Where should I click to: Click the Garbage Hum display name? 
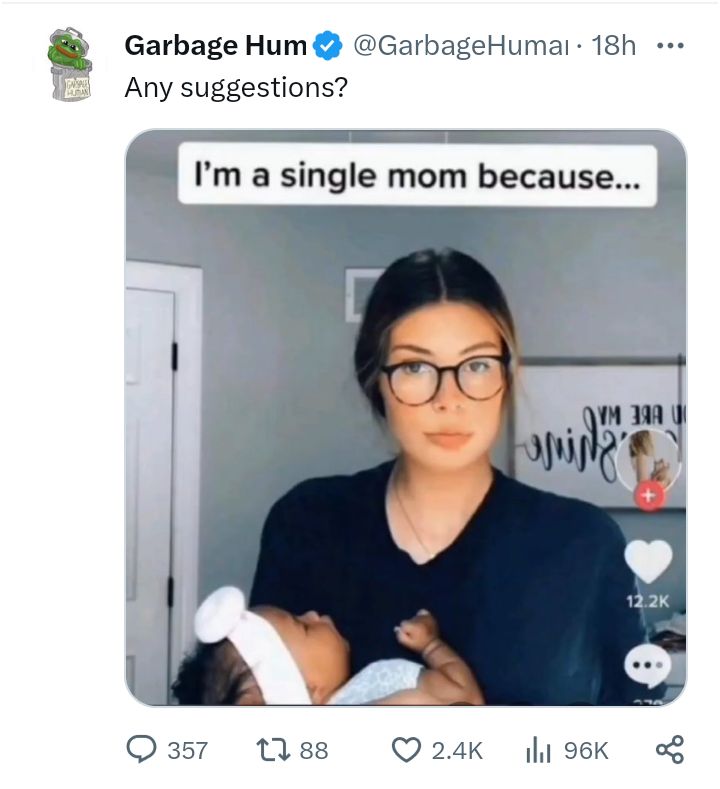[215, 45]
